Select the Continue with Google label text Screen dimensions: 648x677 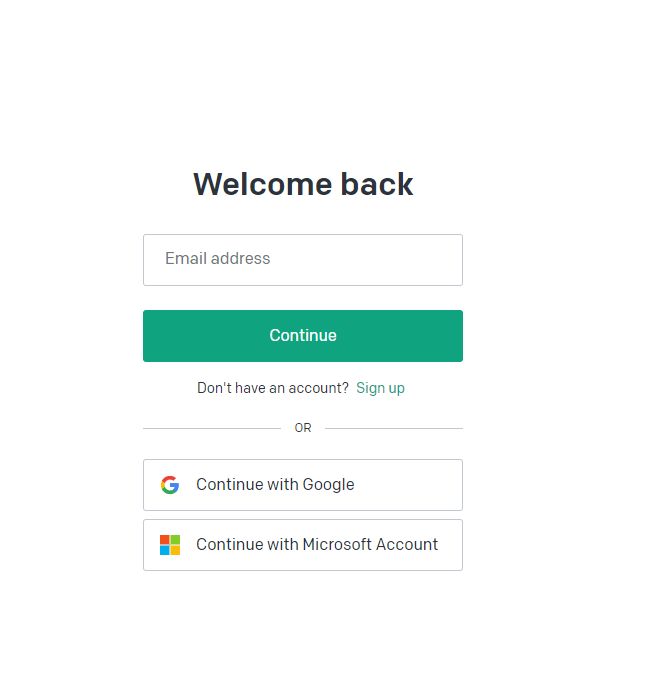point(275,484)
